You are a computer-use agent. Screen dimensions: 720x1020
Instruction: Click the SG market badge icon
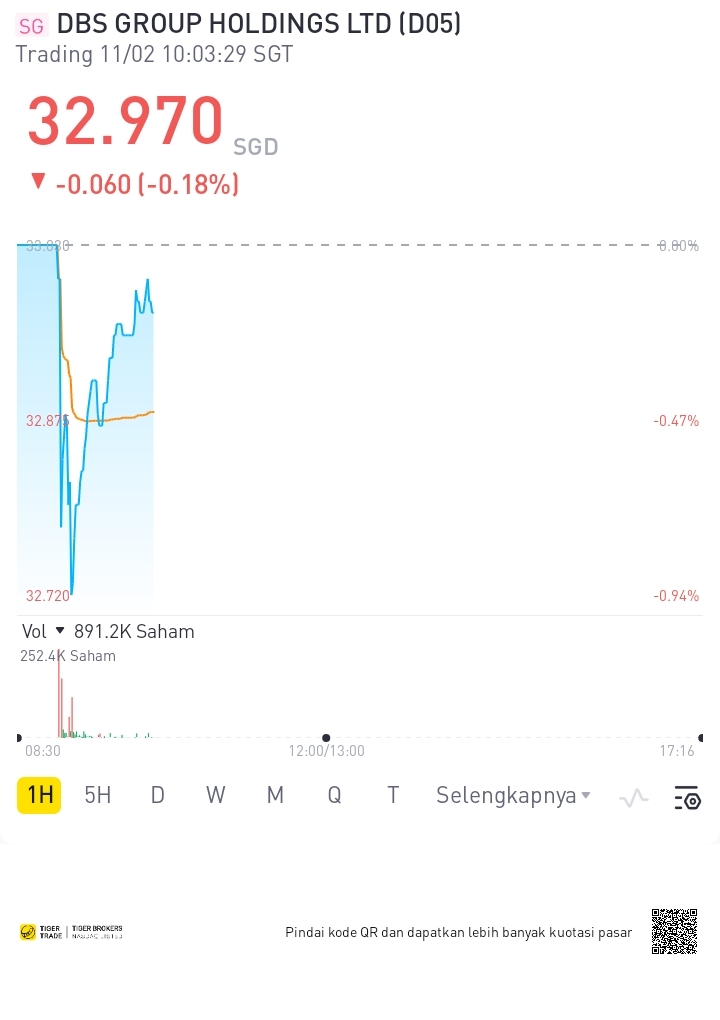click(32, 26)
